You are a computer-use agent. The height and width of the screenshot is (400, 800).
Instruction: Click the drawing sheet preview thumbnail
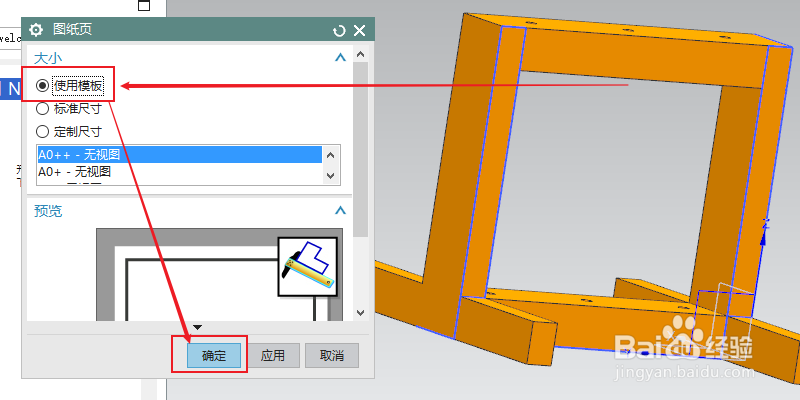219,274
